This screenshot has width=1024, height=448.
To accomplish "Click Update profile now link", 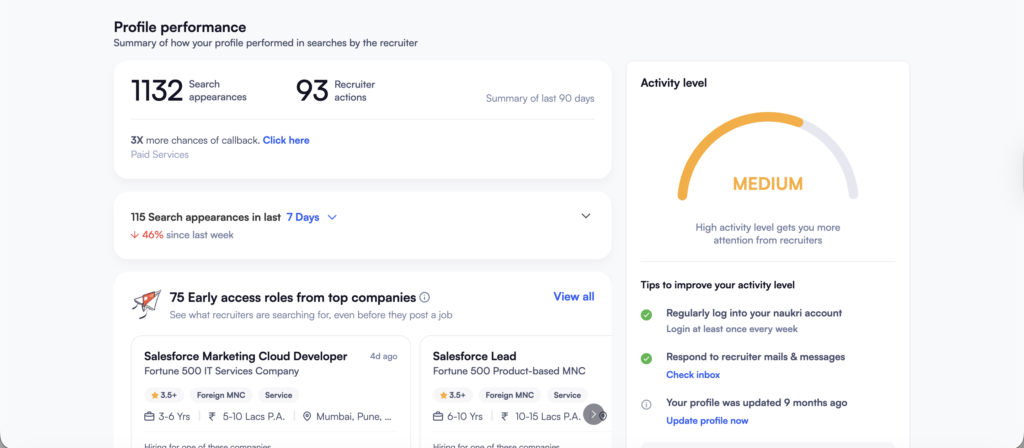I will point(707,420).
